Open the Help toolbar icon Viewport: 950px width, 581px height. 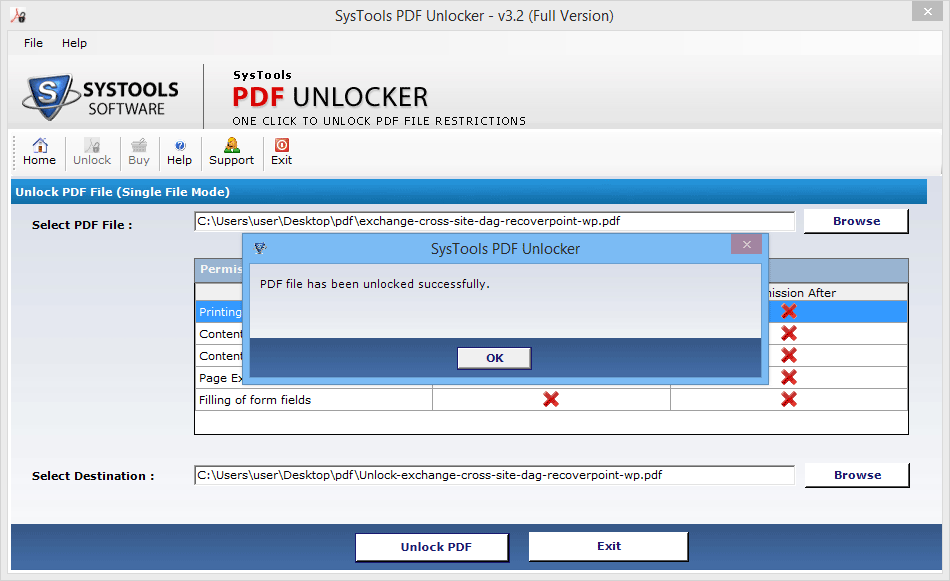(180, 145)
